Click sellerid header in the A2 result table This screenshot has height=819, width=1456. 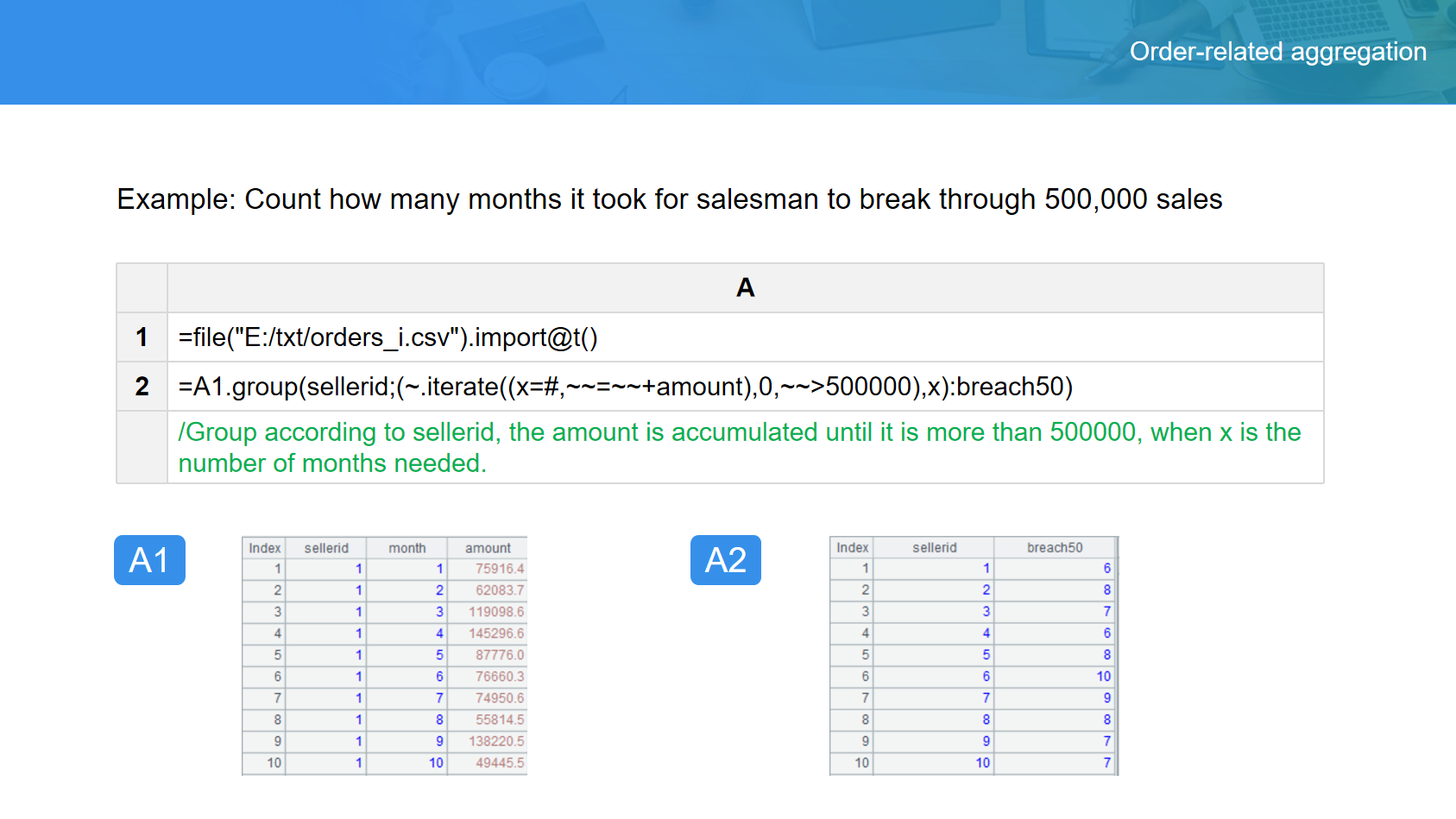pos(934,547)
